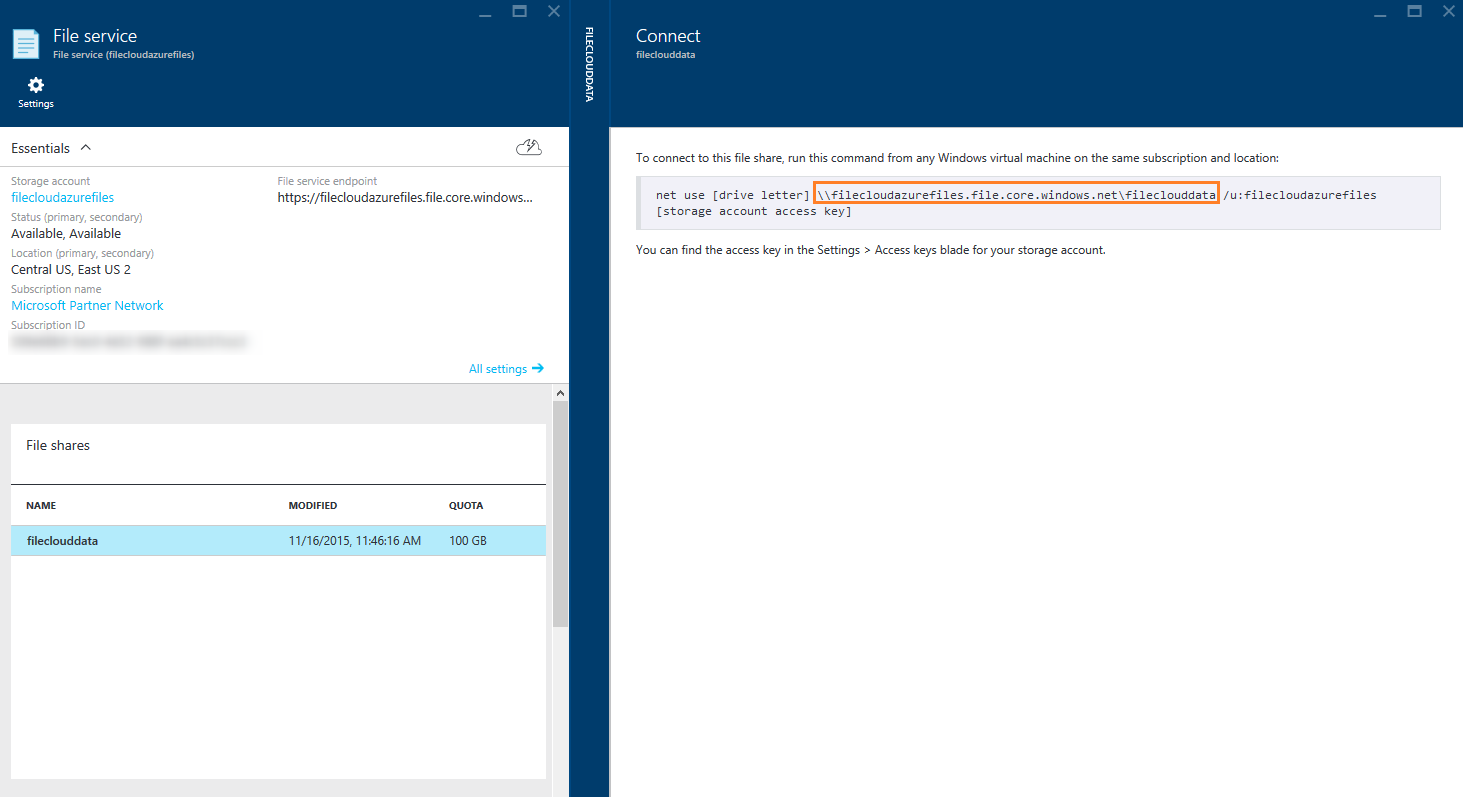The height and width of the screenshot is (797, 1463).
Task: Sort file shares by QUOTA column
Action: pos(466,506)
